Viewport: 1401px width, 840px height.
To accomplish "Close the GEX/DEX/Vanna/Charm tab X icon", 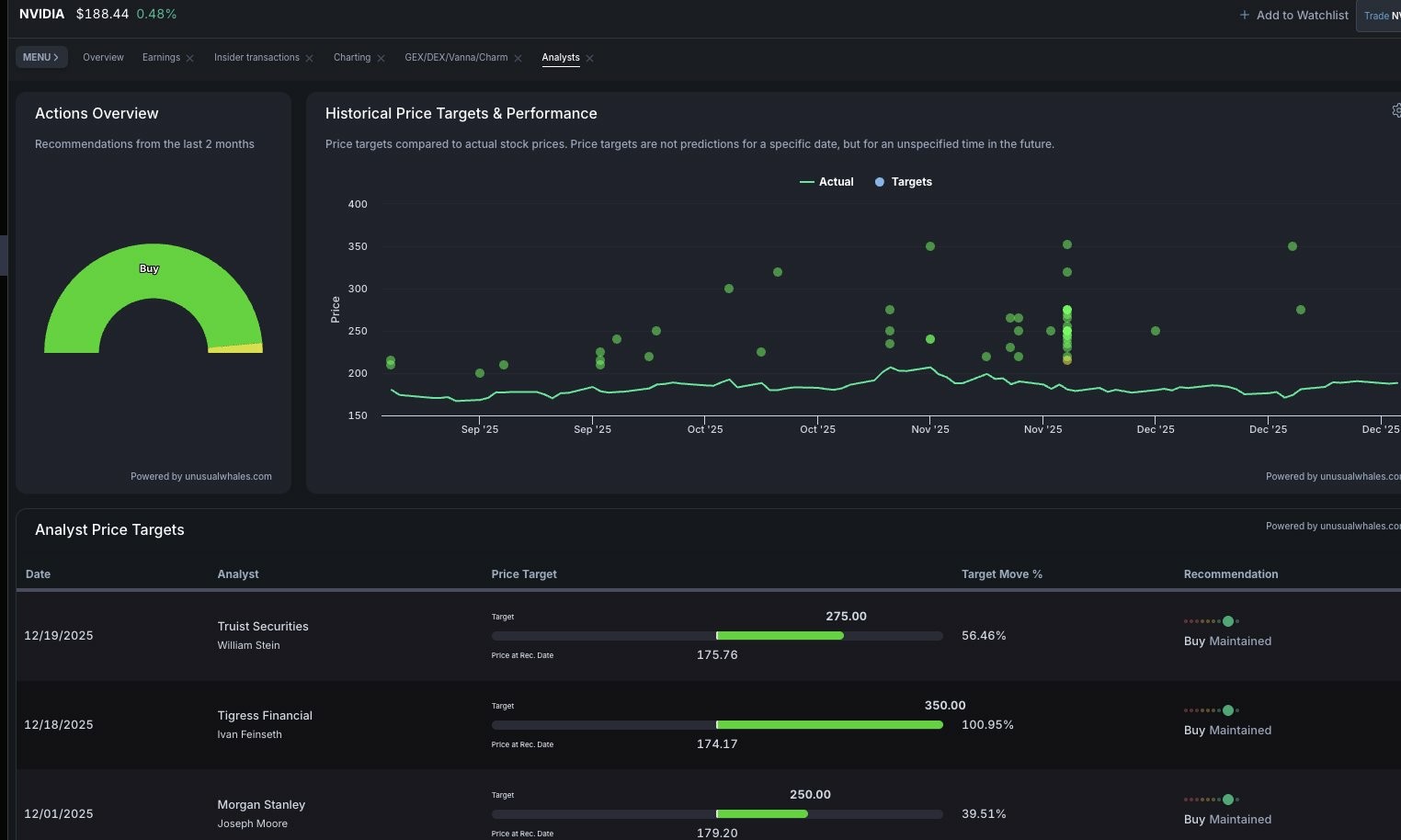I will (x=518, y=58).
